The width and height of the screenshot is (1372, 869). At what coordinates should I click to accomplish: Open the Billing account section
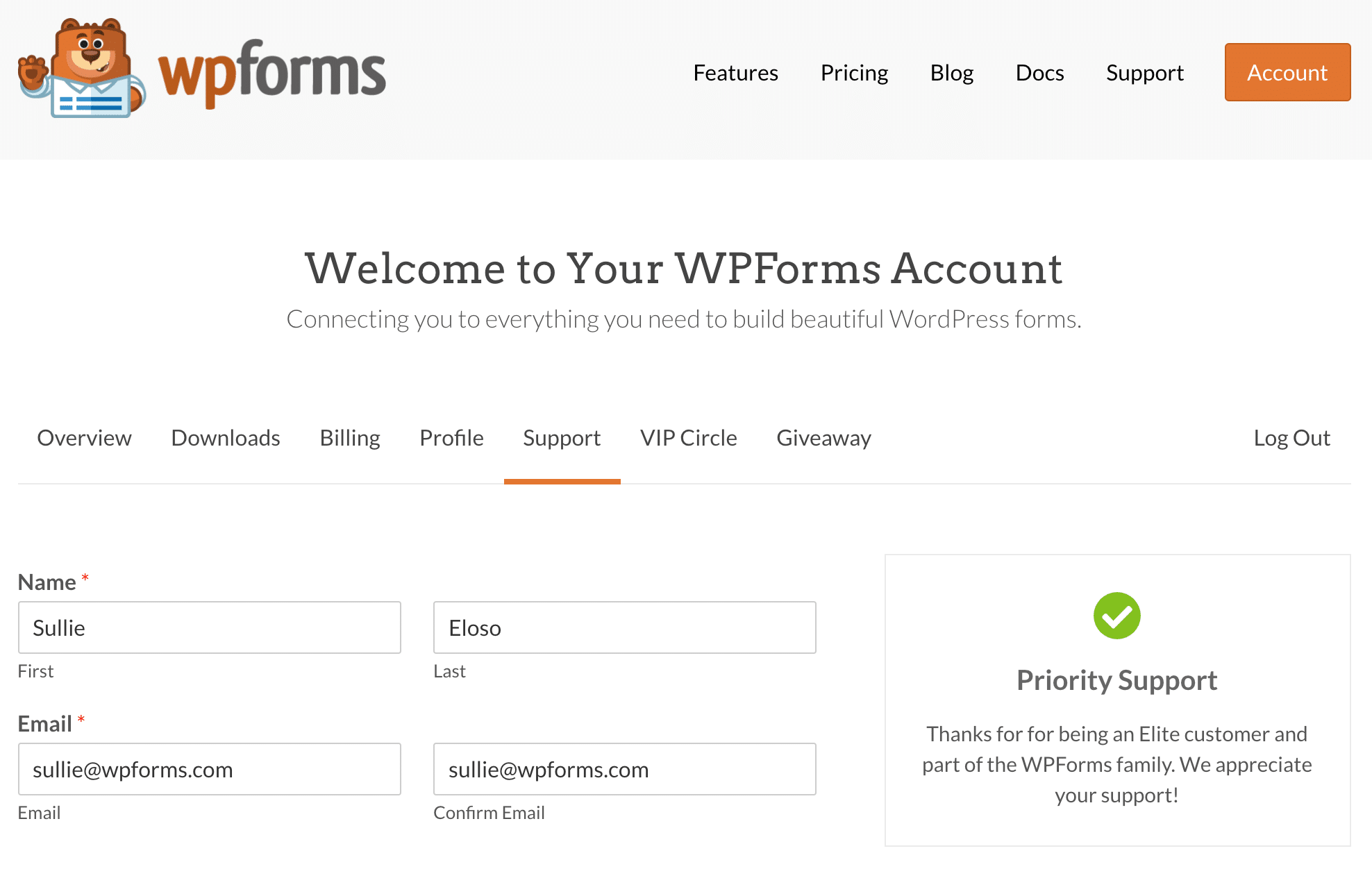(349, 436)
